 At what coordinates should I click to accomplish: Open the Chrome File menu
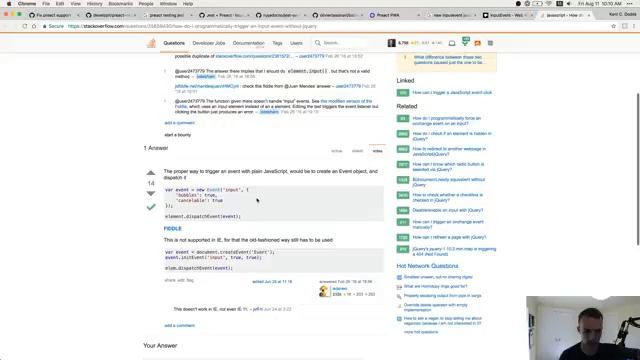coord(46,4)
